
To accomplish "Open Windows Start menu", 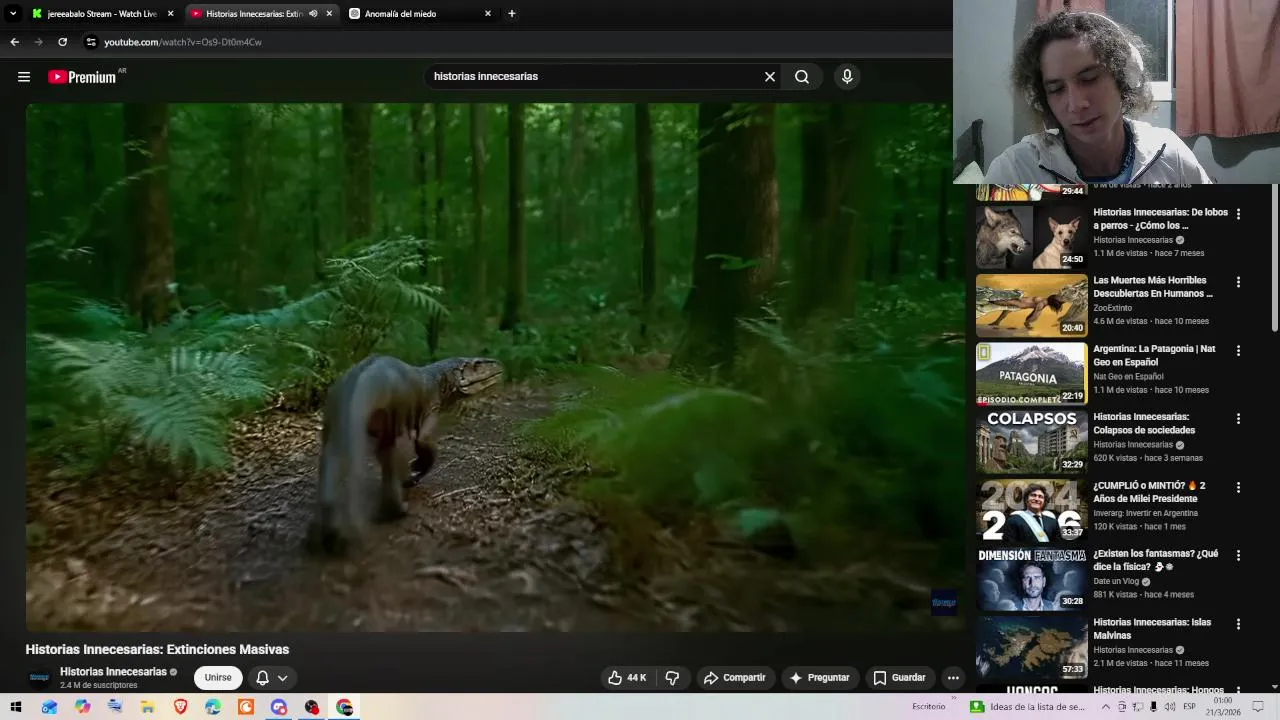I will coord(16,707).
